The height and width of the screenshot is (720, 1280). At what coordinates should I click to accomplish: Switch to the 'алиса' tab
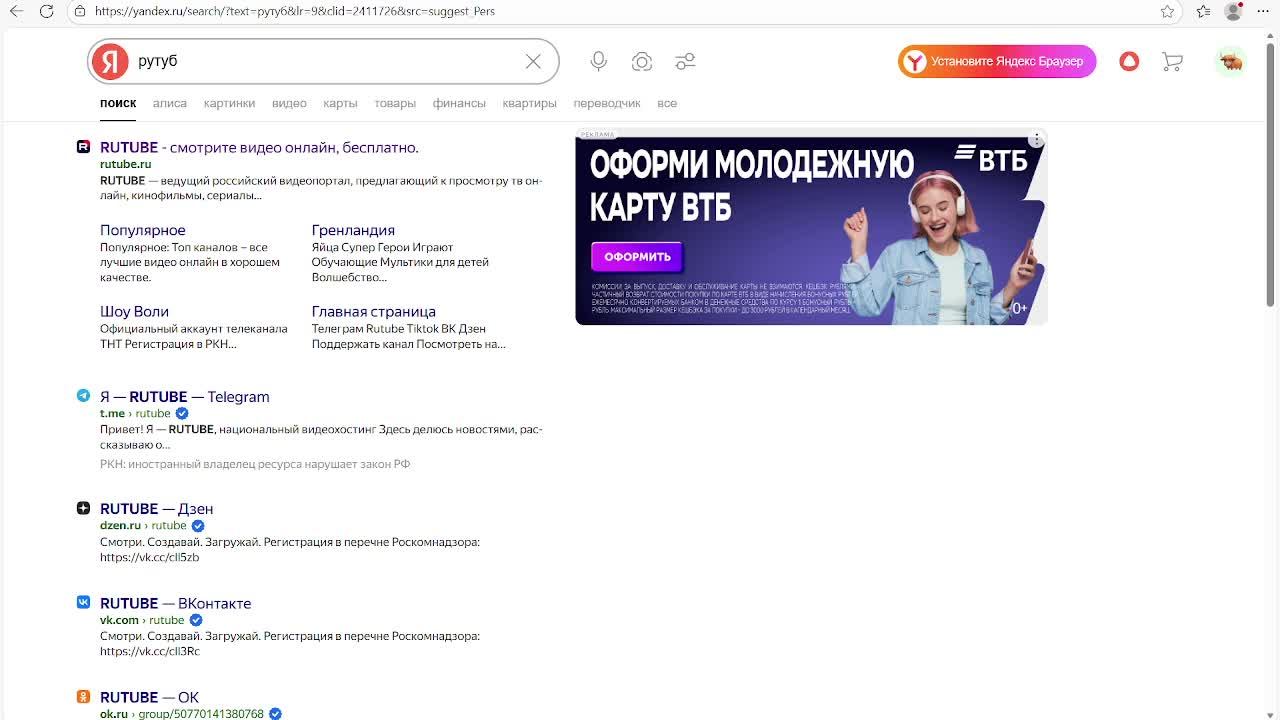170,103
